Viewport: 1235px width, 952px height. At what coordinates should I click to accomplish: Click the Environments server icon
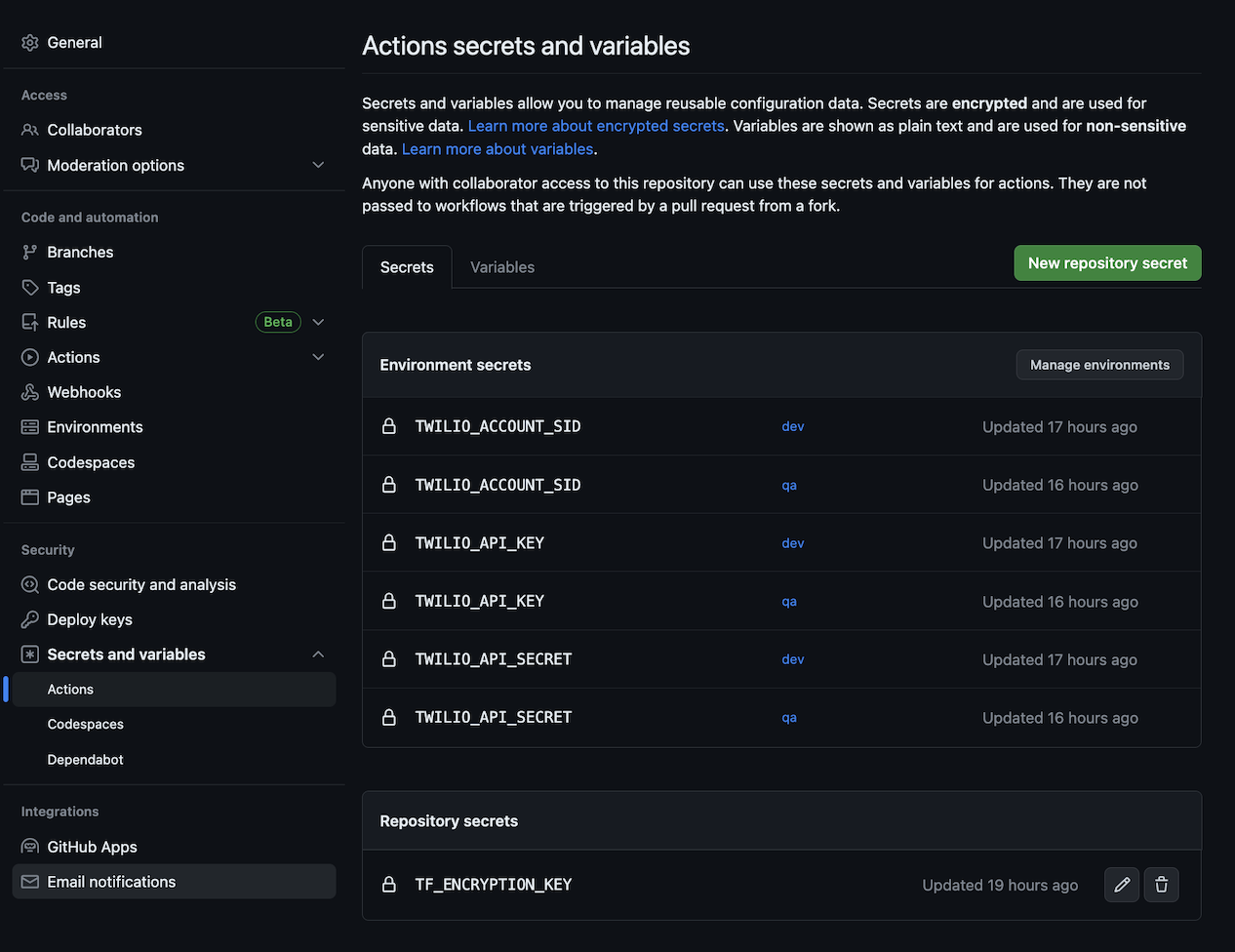coord(30,427)
